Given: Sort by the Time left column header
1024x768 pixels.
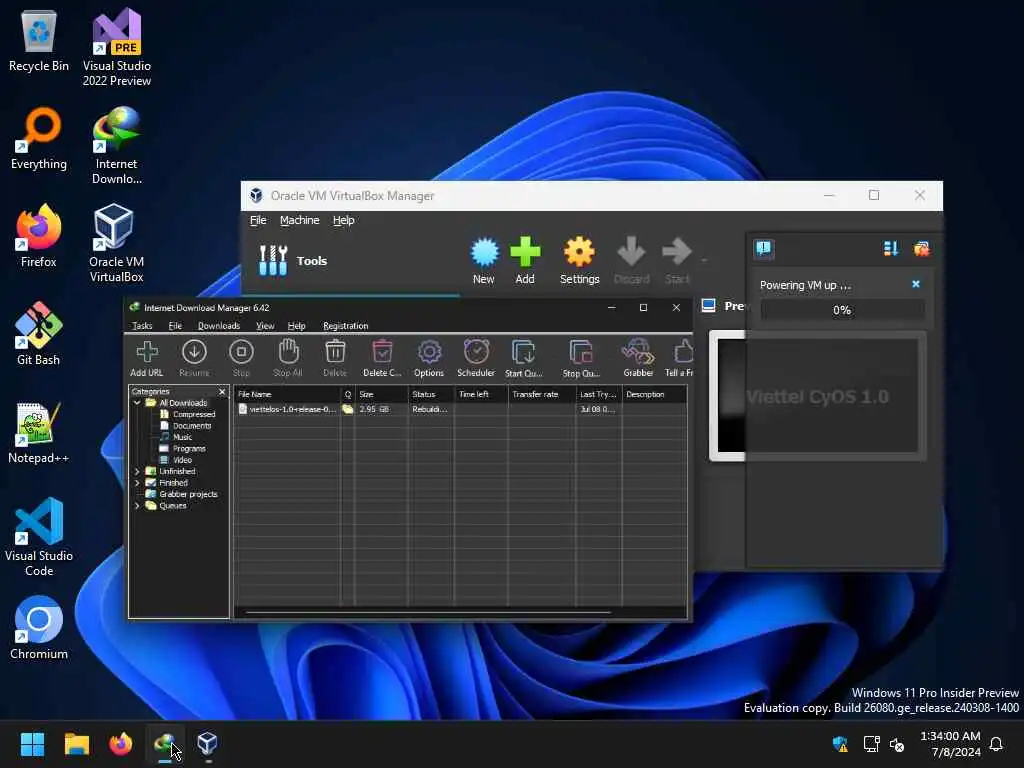Looking at the screenshot, I should [481, 394].
